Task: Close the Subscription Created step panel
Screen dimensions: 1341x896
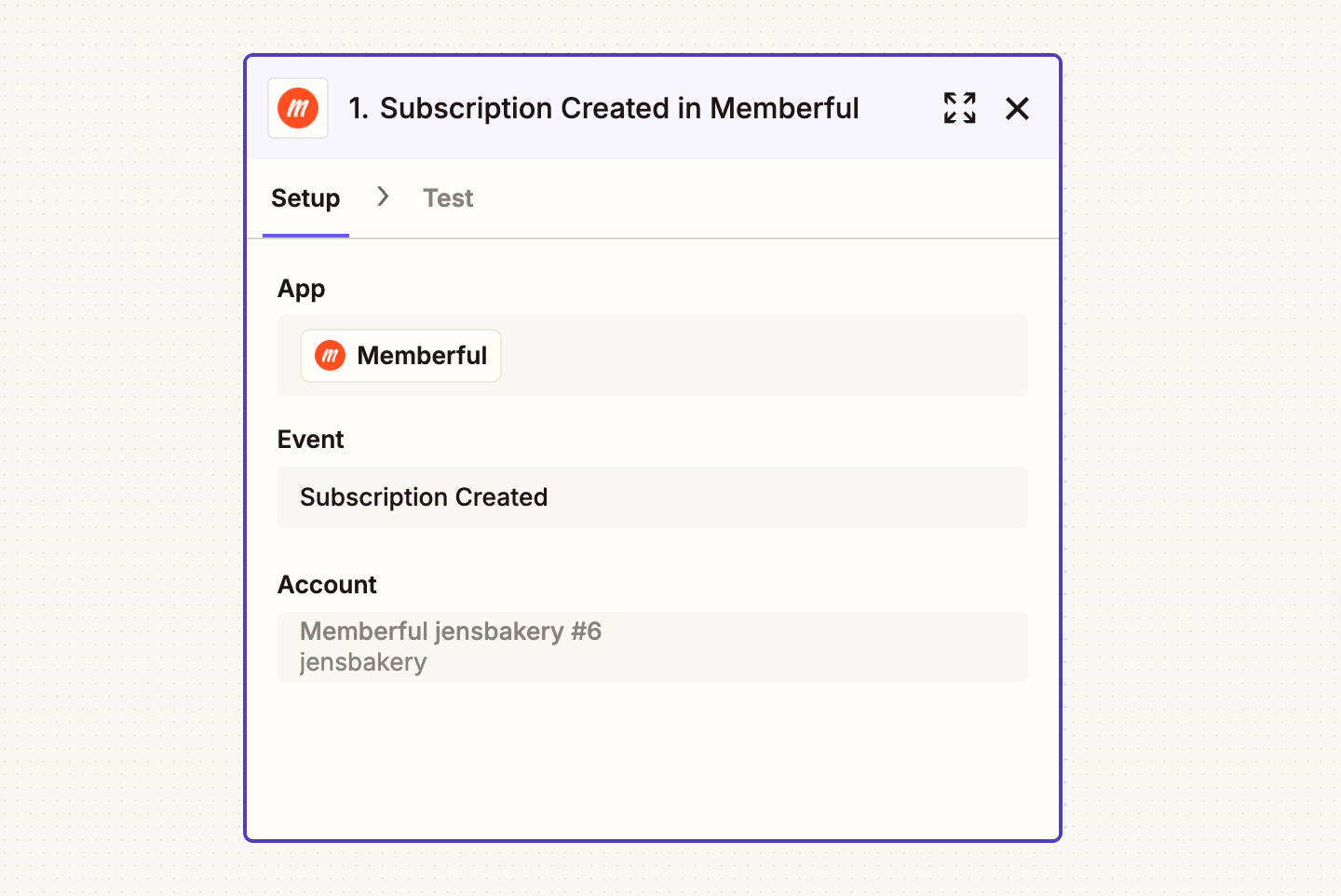Action: (1017, 108)
